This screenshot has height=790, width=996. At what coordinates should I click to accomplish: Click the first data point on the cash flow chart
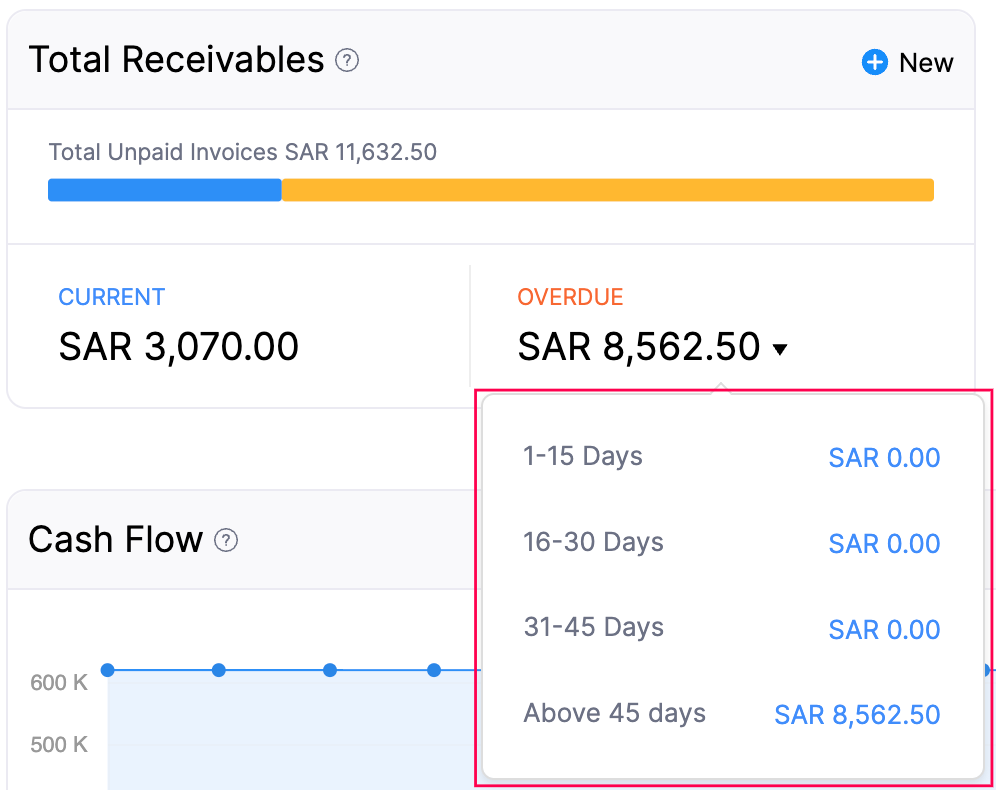tap(107, 670)
